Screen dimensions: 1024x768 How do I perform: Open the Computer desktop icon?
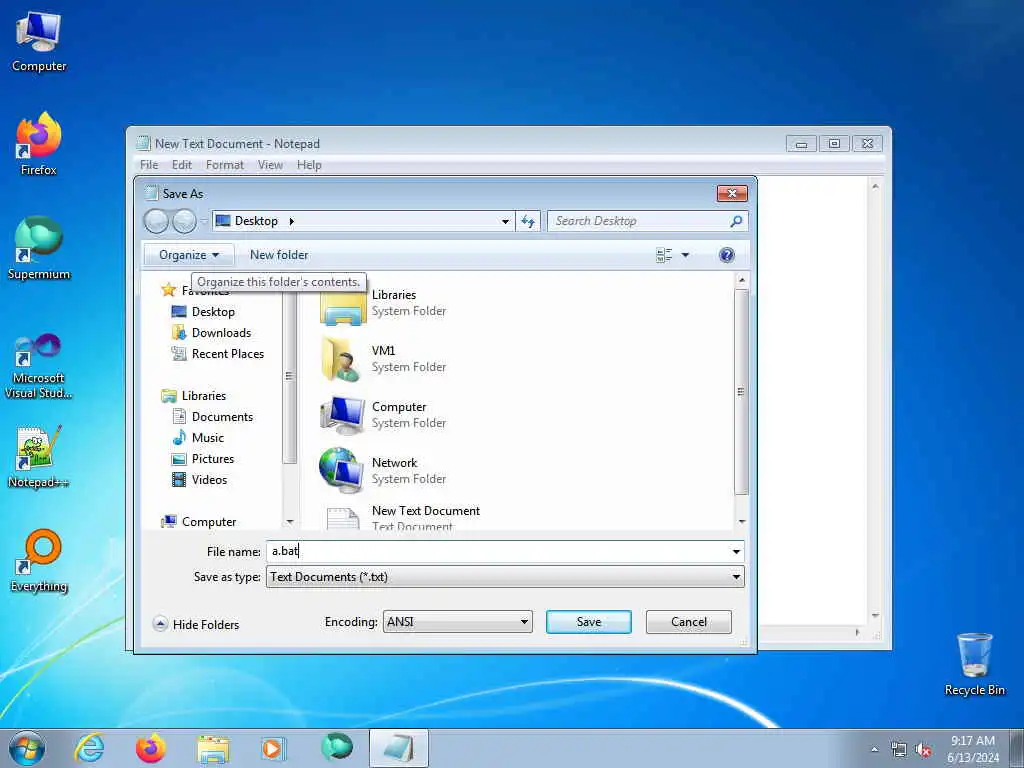pyautogui.click(x=39, y=42)
